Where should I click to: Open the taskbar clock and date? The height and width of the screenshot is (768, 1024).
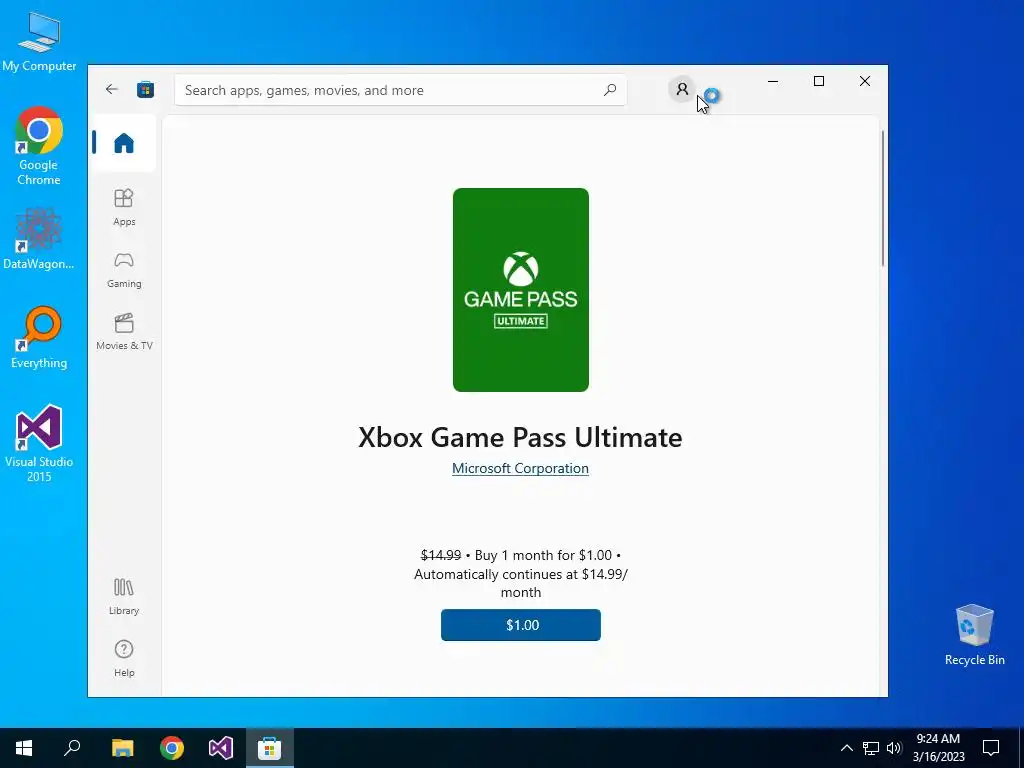(x=938, y=748)
